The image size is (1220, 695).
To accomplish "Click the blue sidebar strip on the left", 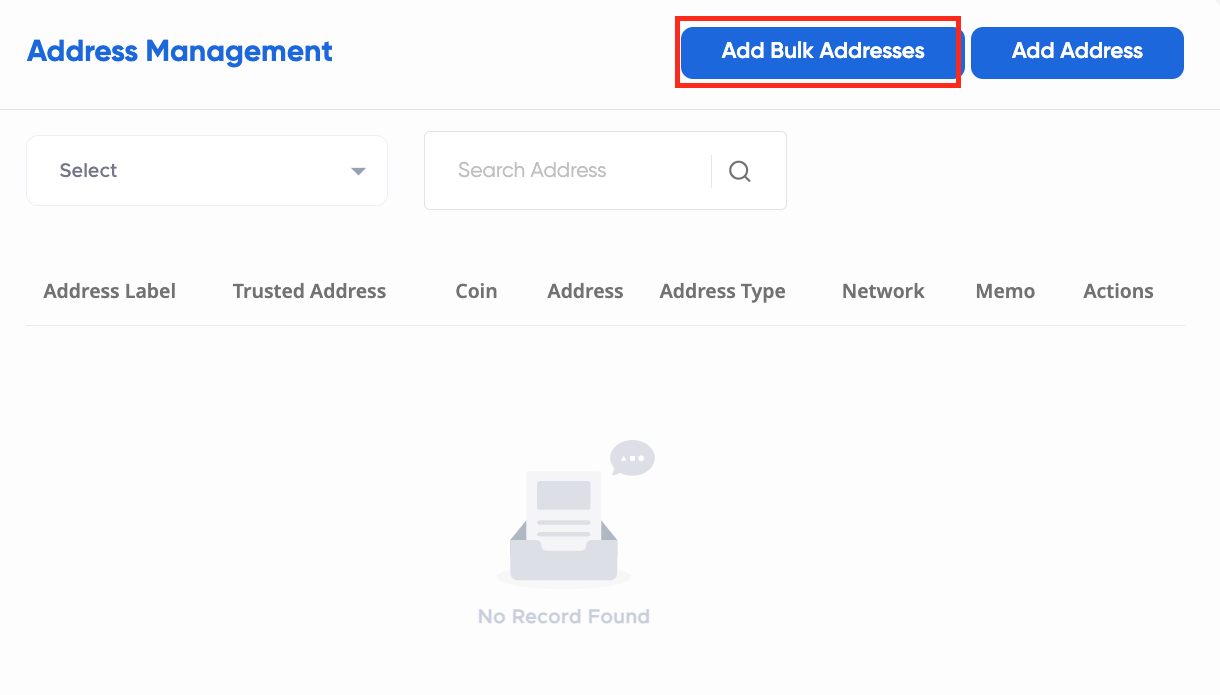I will pos(3,347).
